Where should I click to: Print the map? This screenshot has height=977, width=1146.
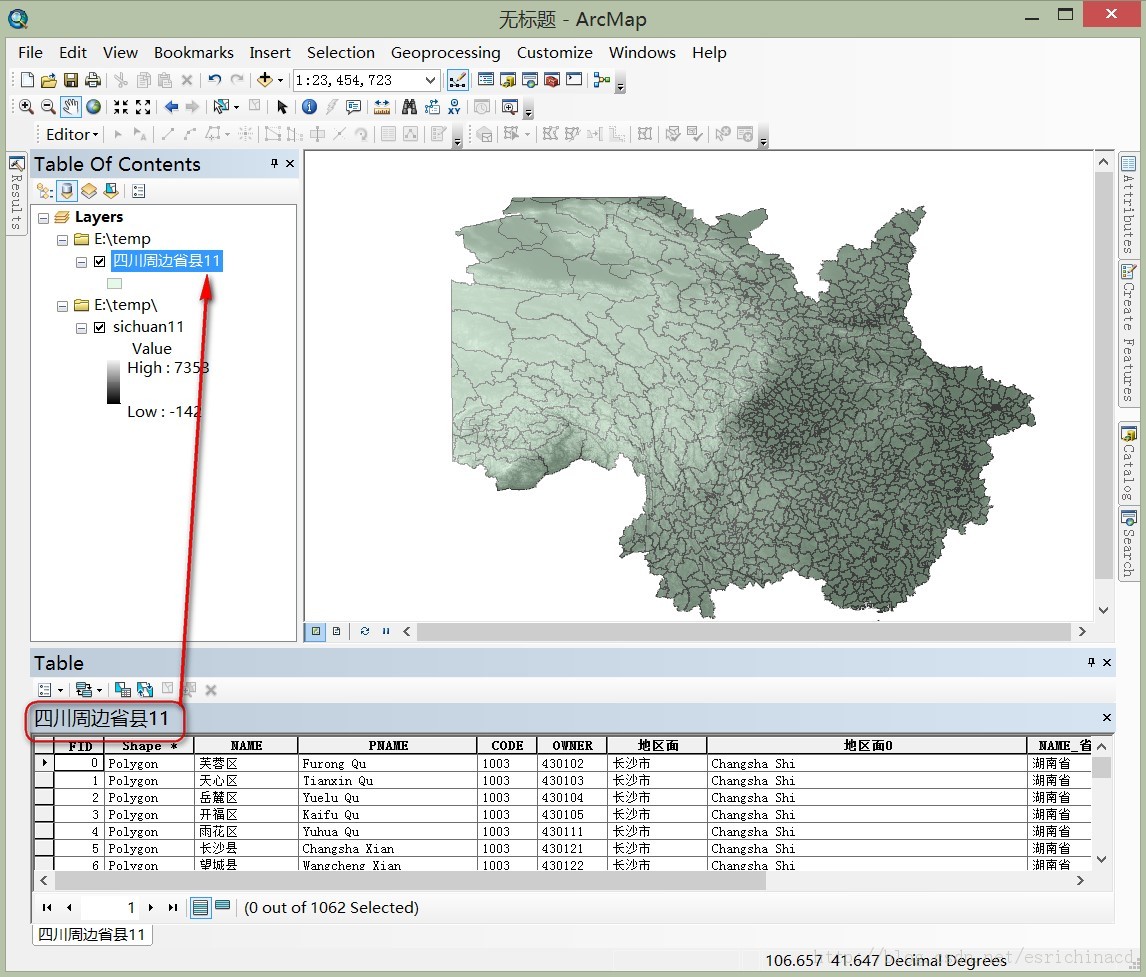pyautogui.click(x=93, y=80)
